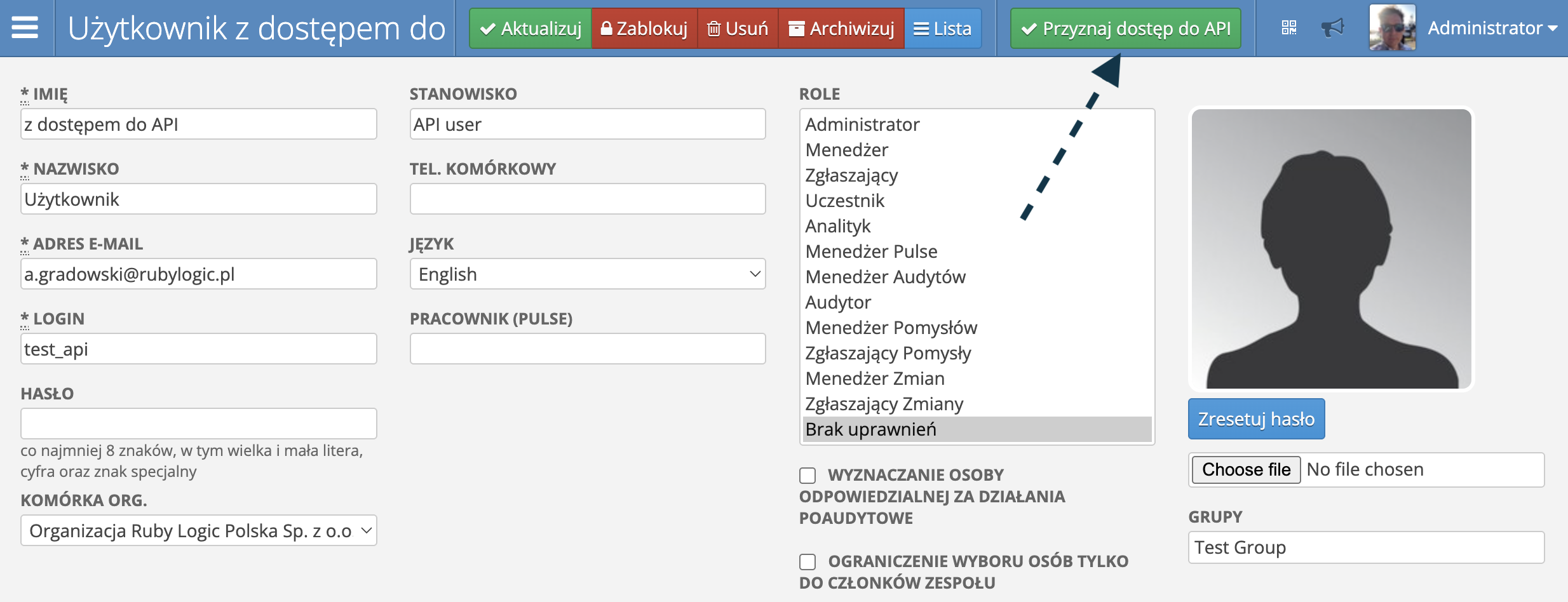1568x602 pixels.
Task: Select the Menedżer Audytów role
Action: coord(885,277)
